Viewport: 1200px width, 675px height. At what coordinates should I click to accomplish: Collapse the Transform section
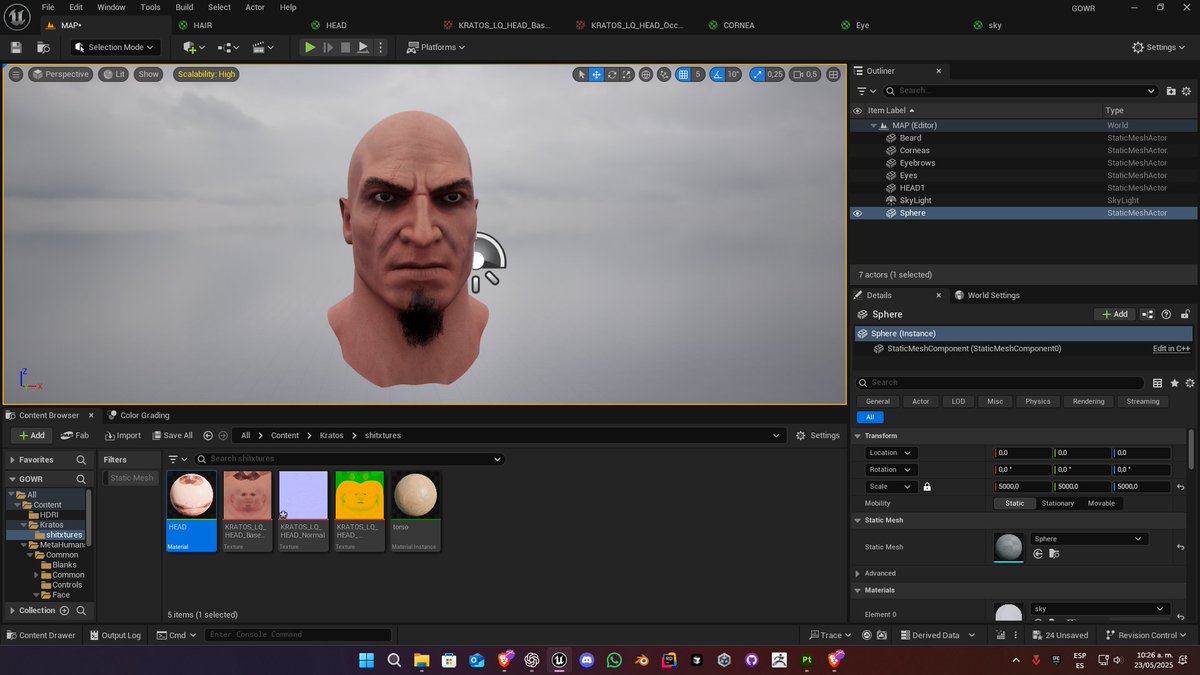(x=857, y=436)
